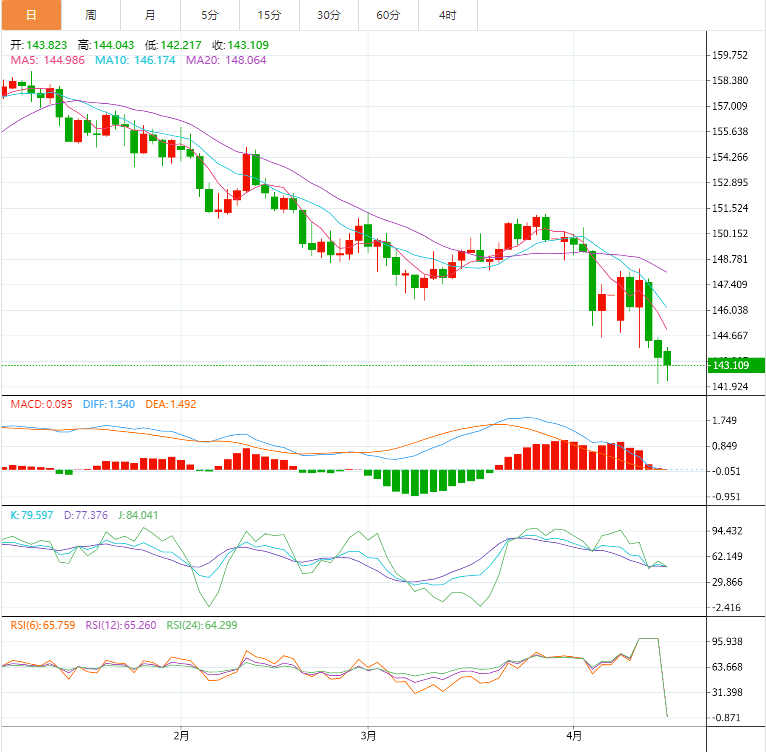Click the MACD: 0.095 indicator label

(42, 404)
